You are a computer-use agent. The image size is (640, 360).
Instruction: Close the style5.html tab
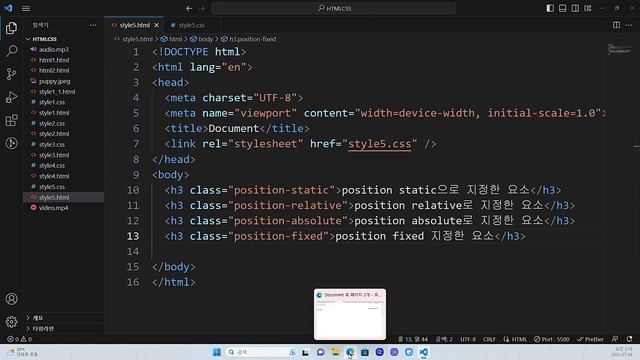(x=157, y=25)
